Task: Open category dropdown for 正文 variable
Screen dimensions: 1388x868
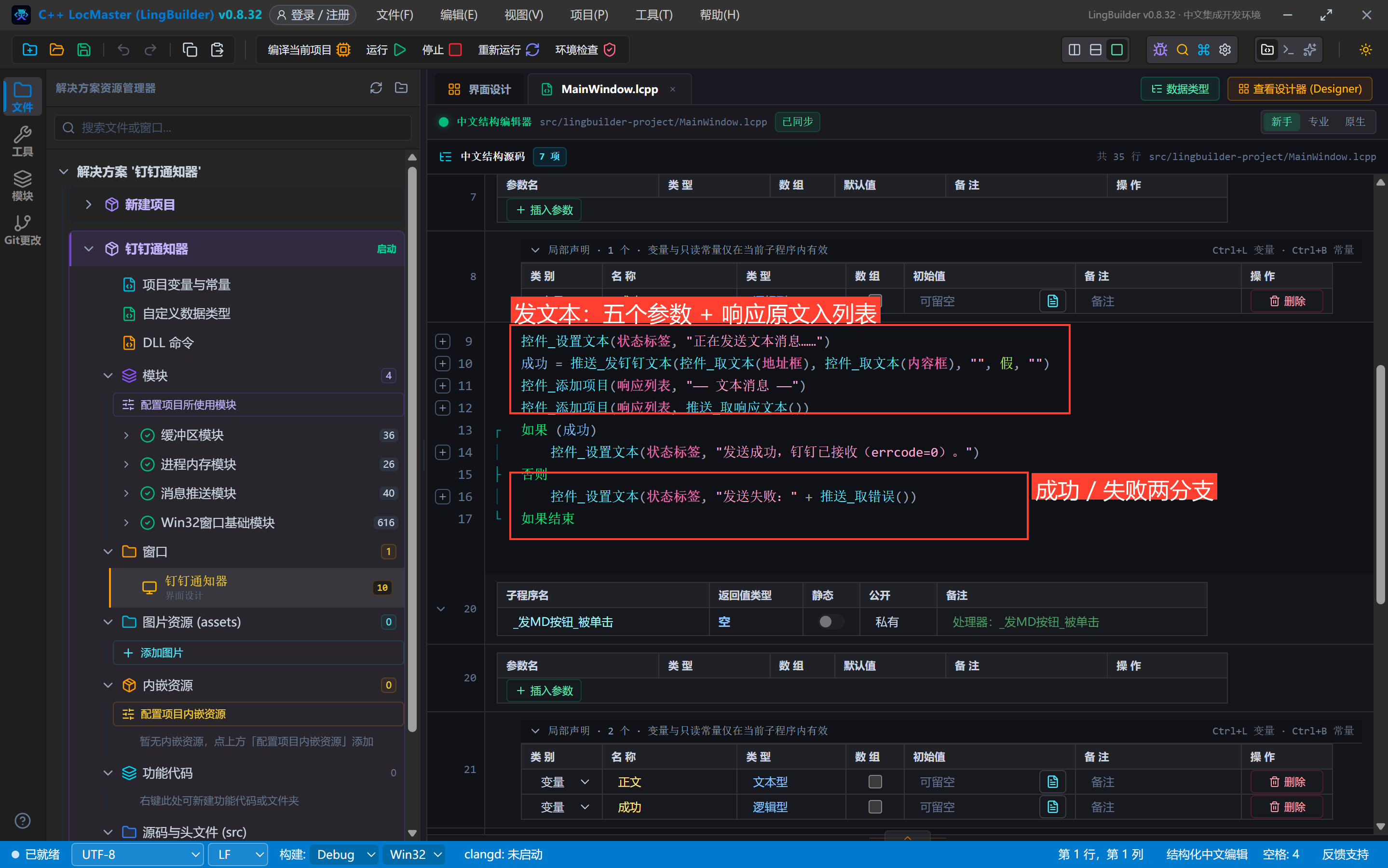Action: [x=564, y=782]
